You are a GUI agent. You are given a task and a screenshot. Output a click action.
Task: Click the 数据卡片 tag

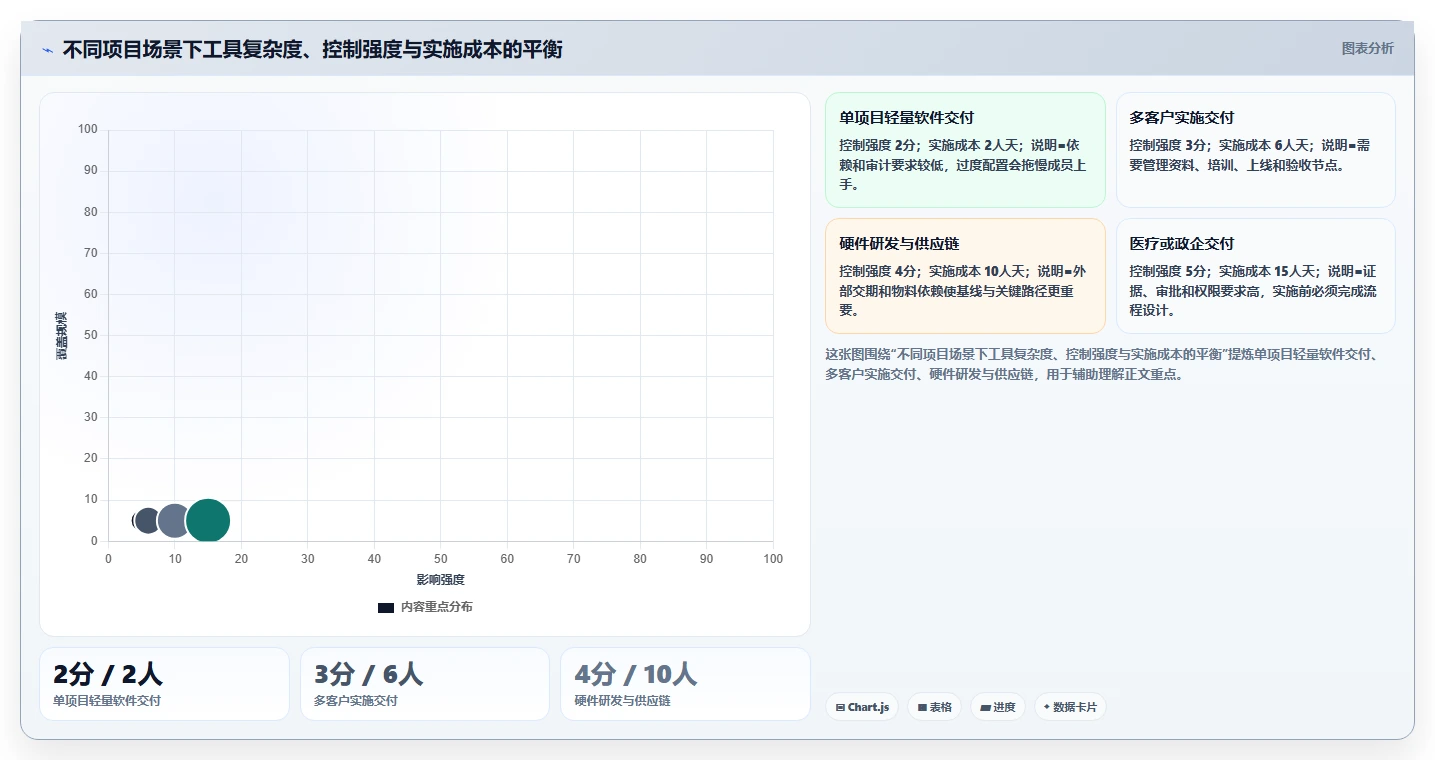tap(1070, 707)
